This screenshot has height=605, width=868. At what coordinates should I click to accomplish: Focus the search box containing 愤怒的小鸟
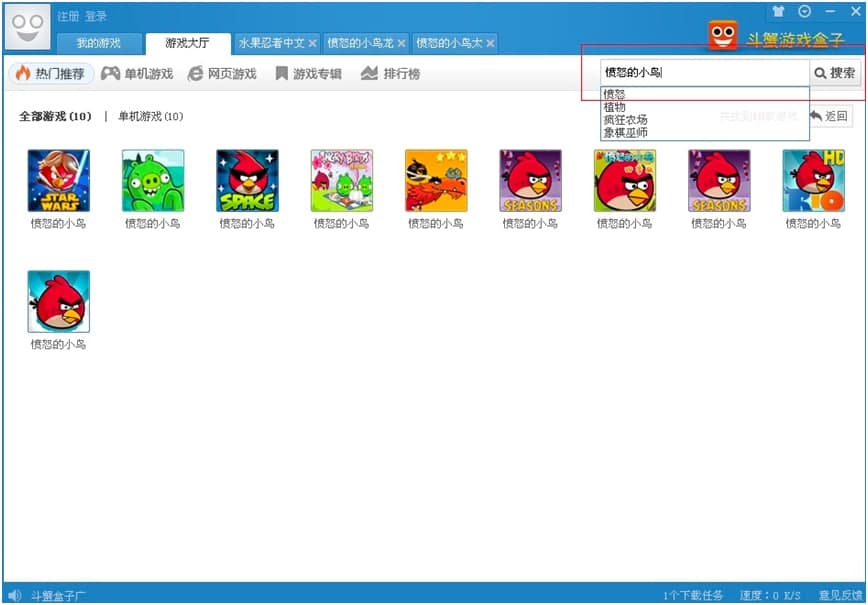pos(705,73)
